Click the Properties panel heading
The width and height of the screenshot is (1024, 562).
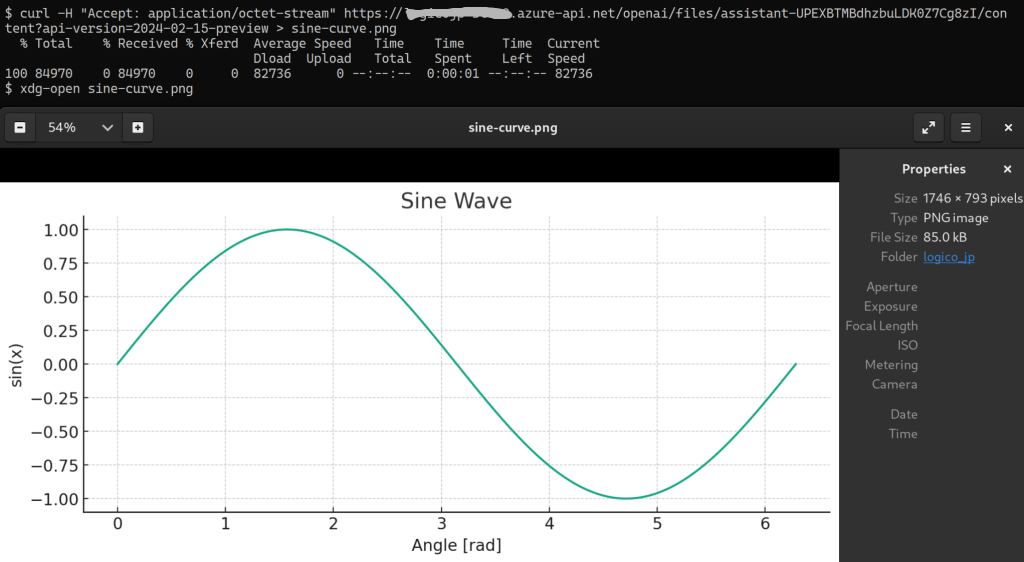click(x=933, y=169)
